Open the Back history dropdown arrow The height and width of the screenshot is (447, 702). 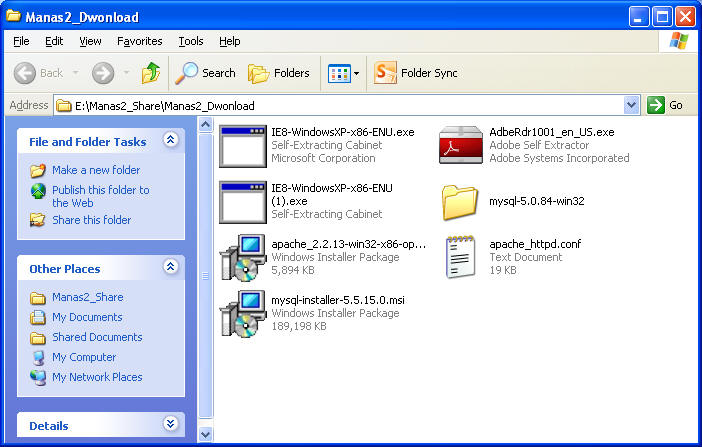(76, 73)
